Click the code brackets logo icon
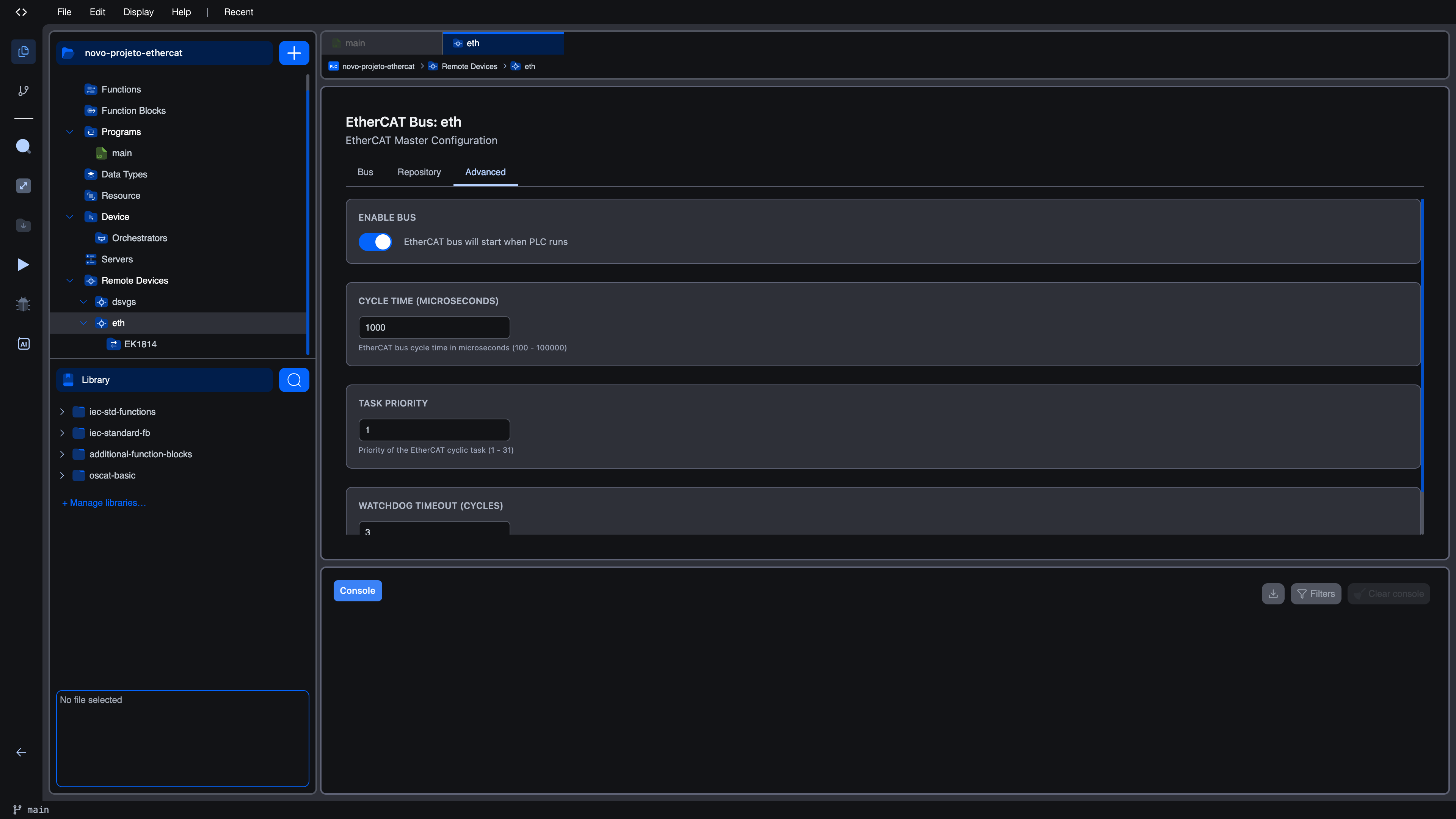 (x=21, y=12)
